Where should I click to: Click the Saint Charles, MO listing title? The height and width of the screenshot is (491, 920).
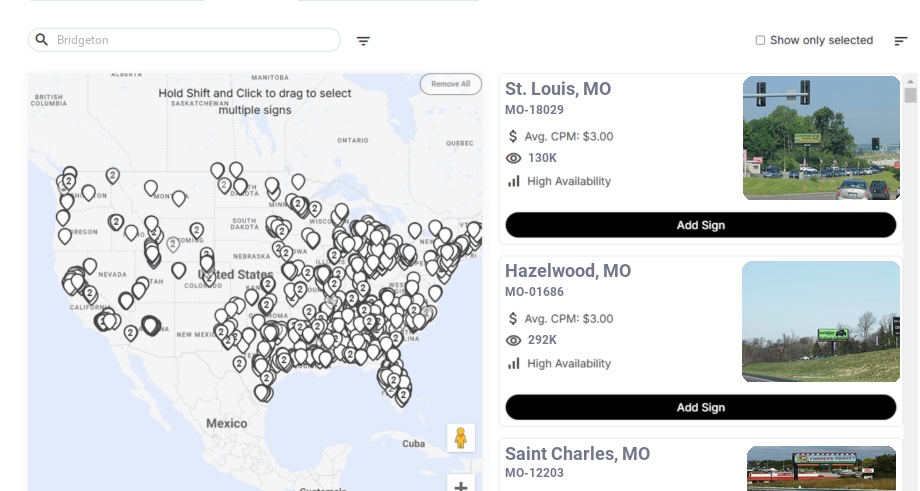click(x=577, y=454)
